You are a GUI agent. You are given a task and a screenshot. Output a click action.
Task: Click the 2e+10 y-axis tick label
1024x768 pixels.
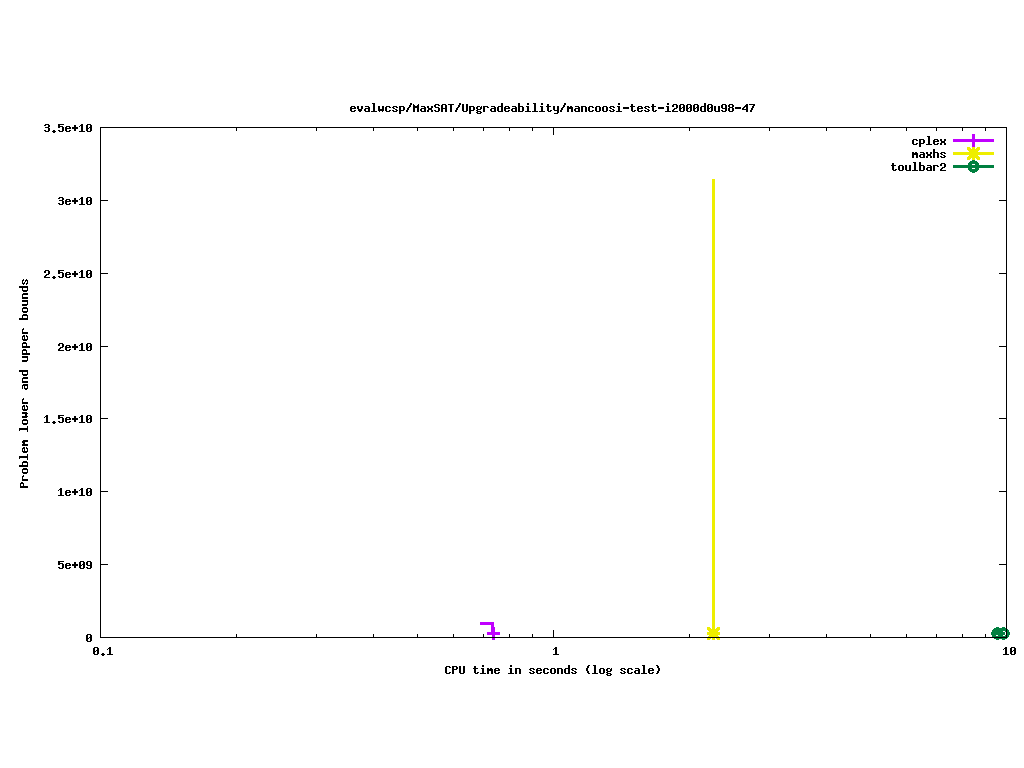tap(74, 347)
